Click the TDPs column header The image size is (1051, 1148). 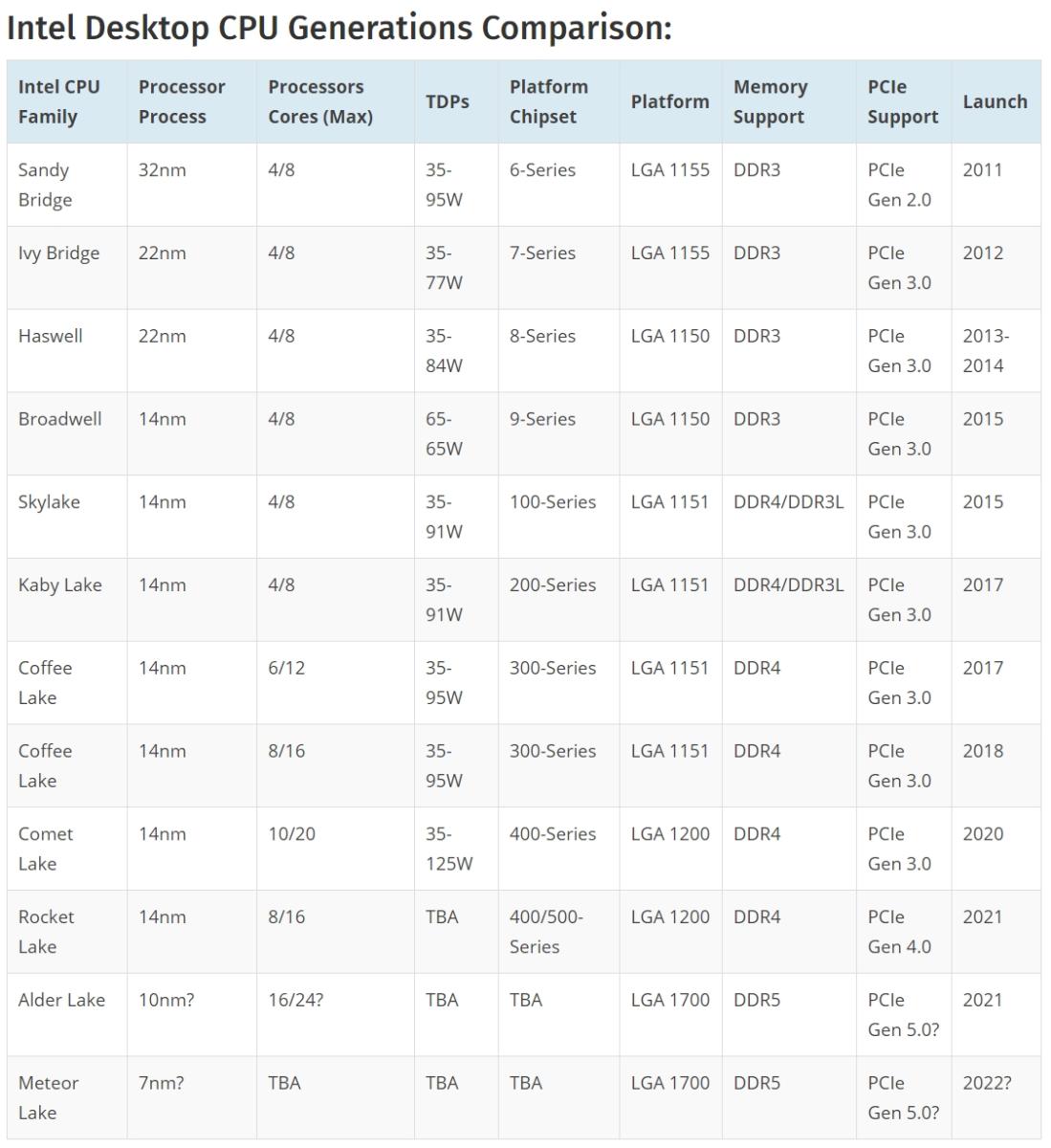pyautogui.click(x=448, y=101)
